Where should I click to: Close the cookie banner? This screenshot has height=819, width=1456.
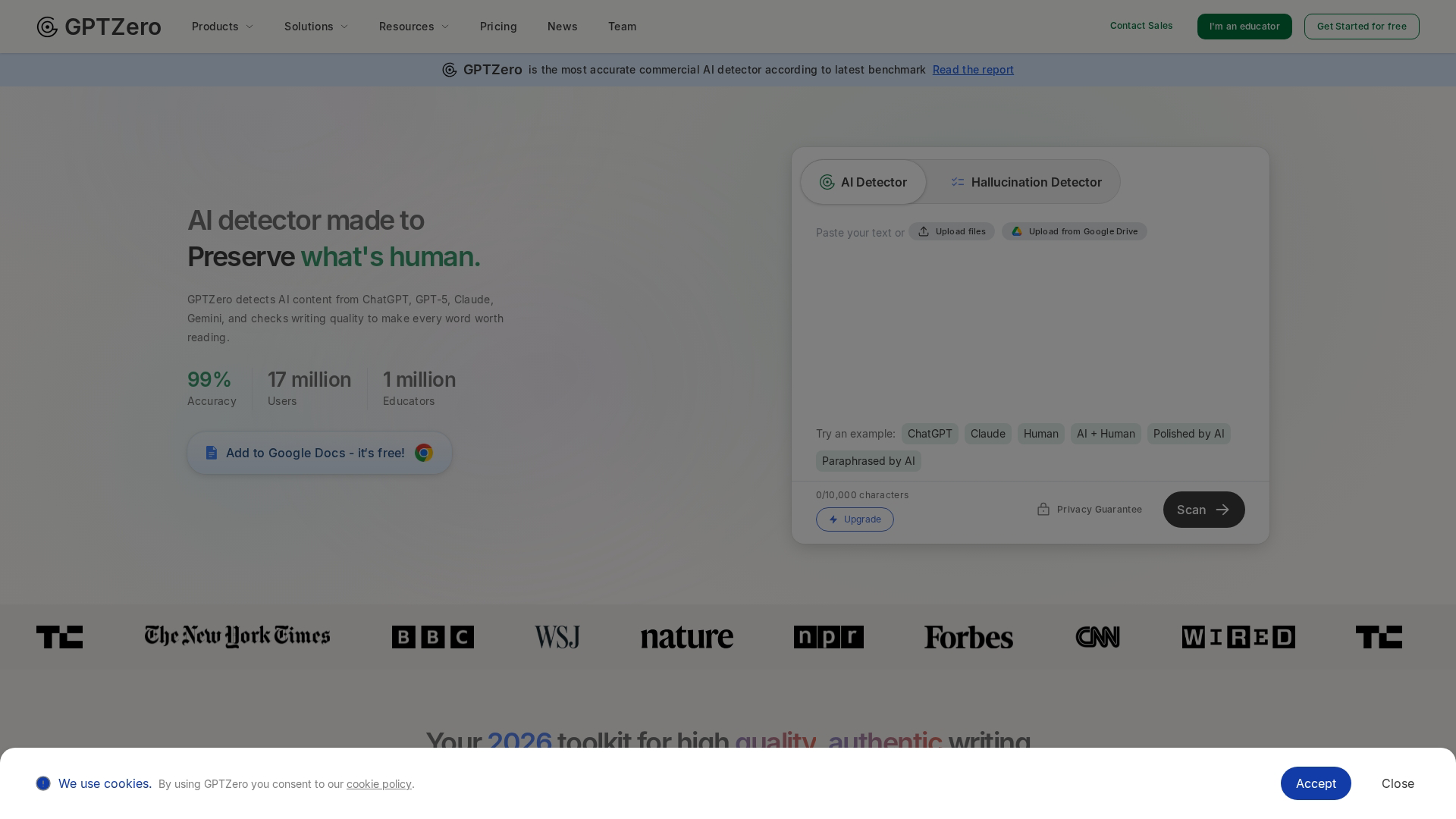(1398, 783)
